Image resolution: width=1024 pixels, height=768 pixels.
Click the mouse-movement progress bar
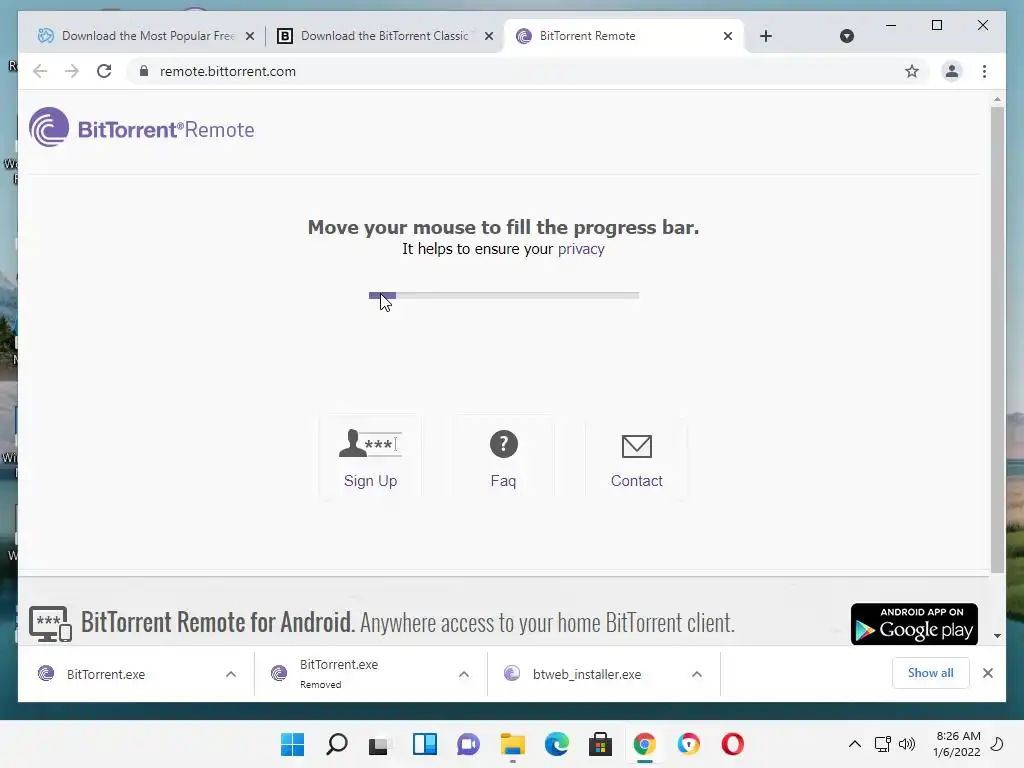point(504,295)
